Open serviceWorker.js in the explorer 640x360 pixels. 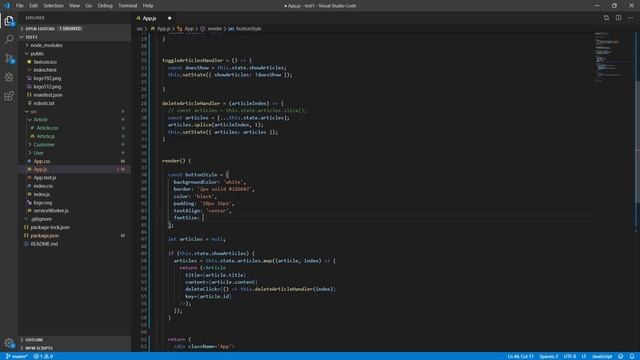tap(74, 211)
